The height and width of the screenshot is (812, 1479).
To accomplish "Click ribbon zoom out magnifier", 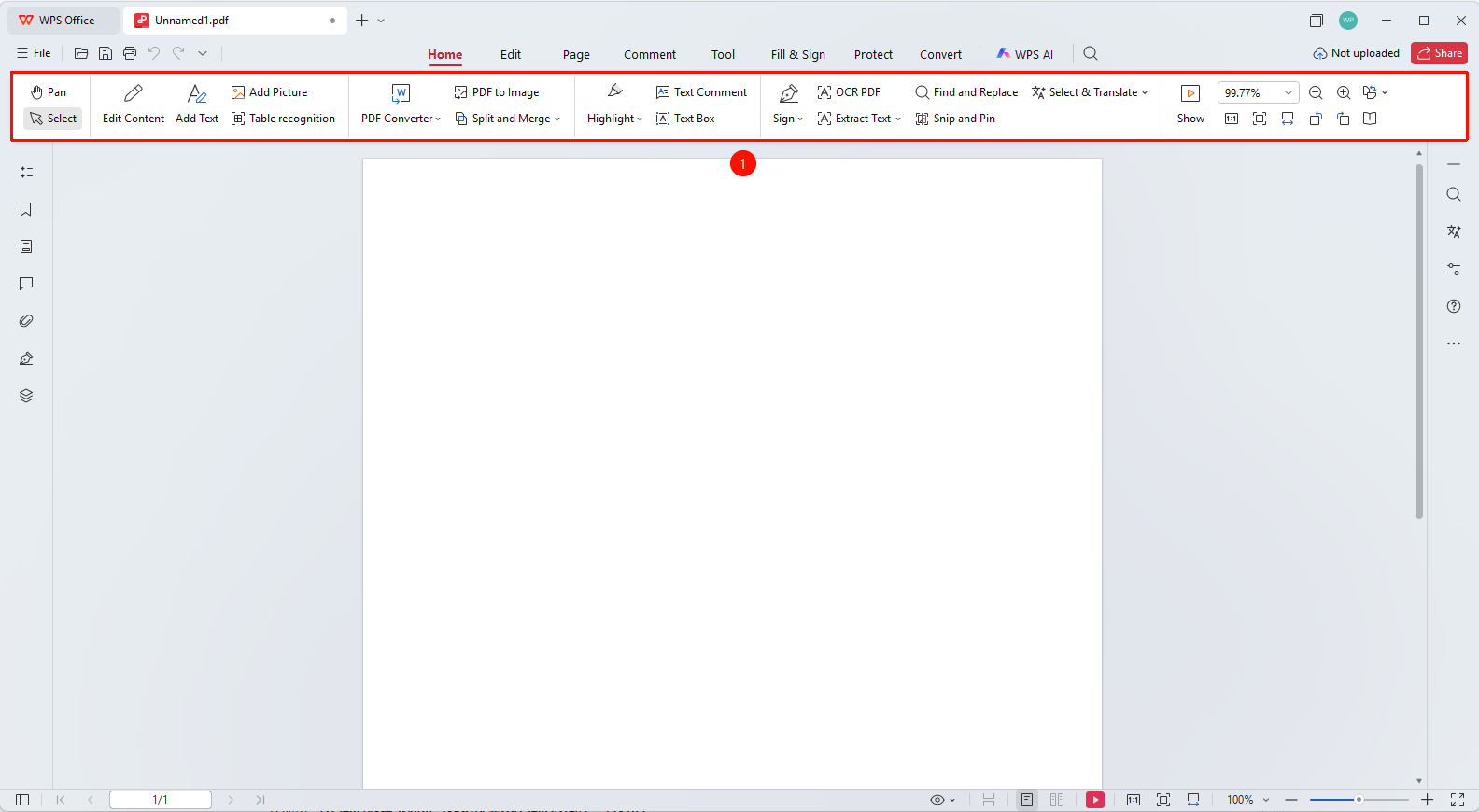I will pyautogui.click(x=1316, y=92).
